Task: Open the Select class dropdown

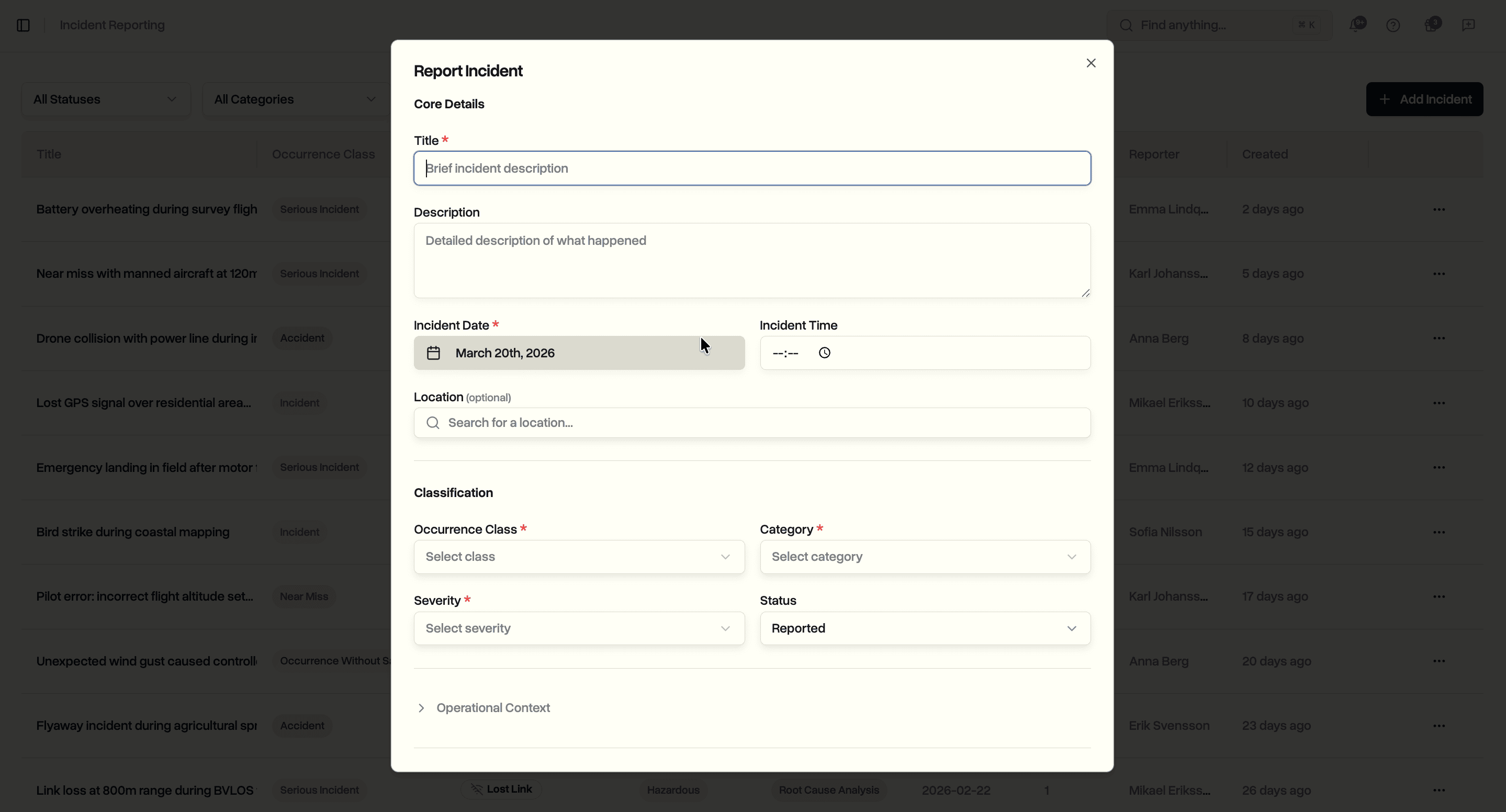Action: (578, 557)
